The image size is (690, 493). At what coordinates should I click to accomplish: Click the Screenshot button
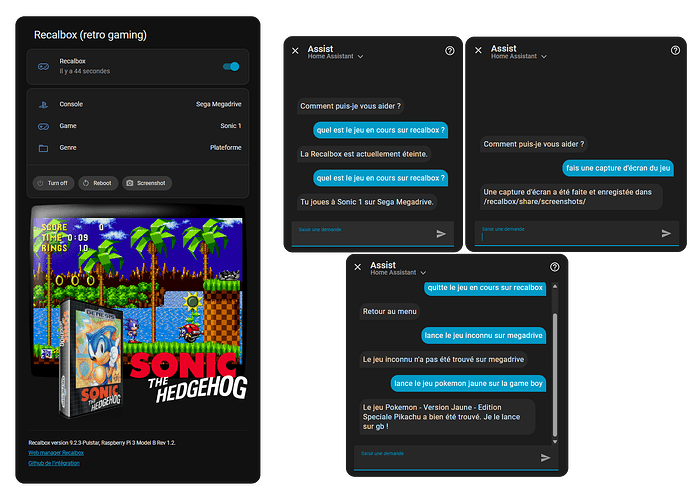point(147,183)
